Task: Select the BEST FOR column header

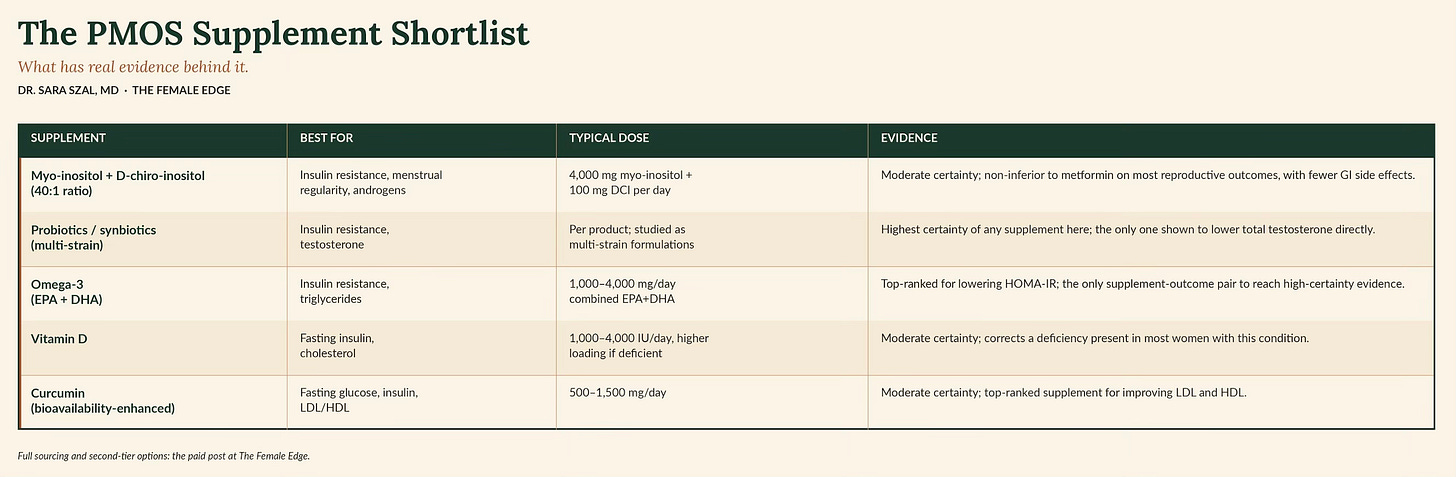Action: click(x=327, y=138)
